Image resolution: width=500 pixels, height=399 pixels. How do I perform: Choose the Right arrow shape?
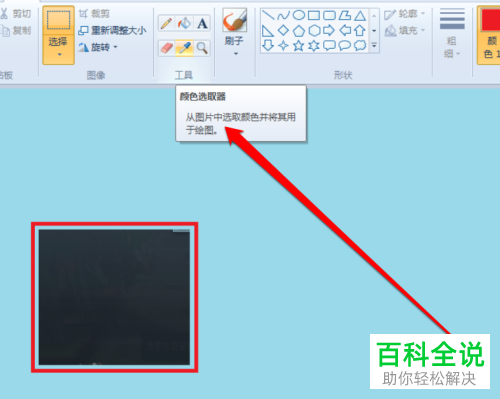click(x=329, y=31)
